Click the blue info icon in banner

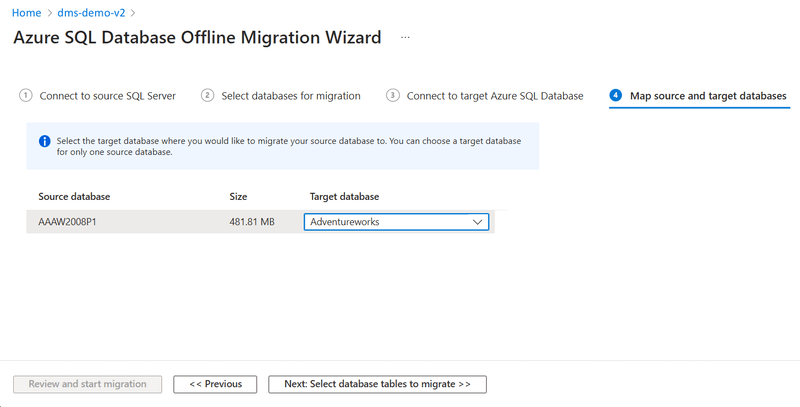(x=45, y=141)
